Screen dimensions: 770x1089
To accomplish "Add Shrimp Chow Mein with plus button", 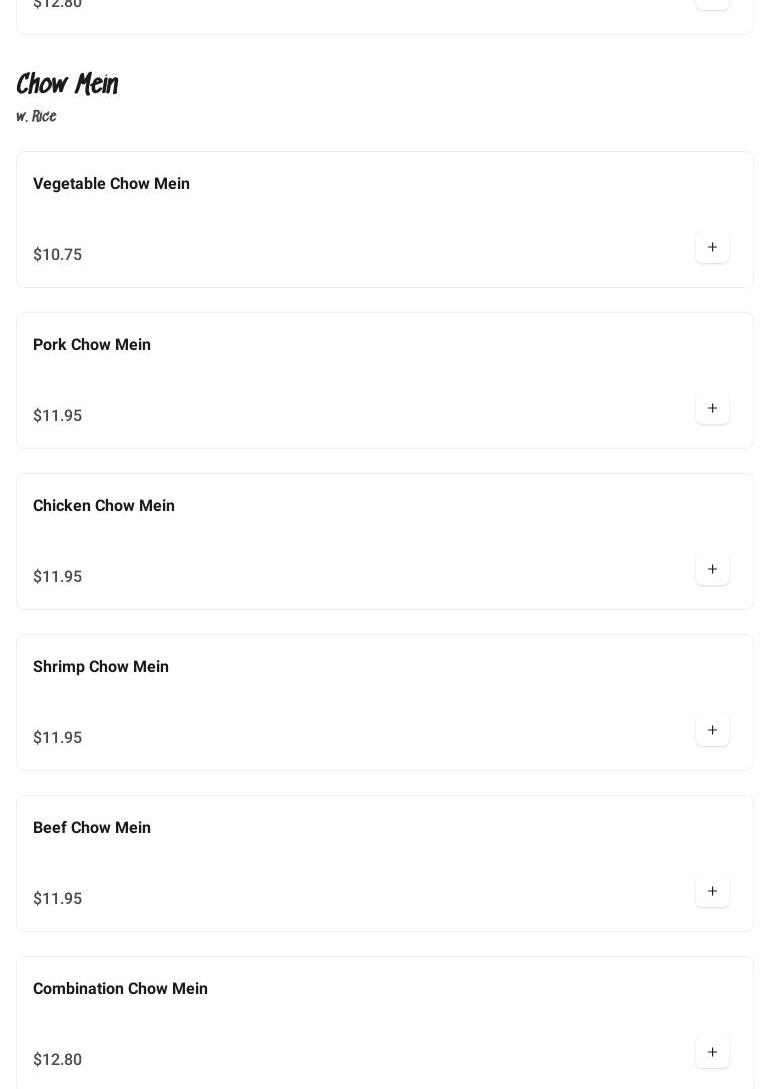I will click(x=712, y=730).
